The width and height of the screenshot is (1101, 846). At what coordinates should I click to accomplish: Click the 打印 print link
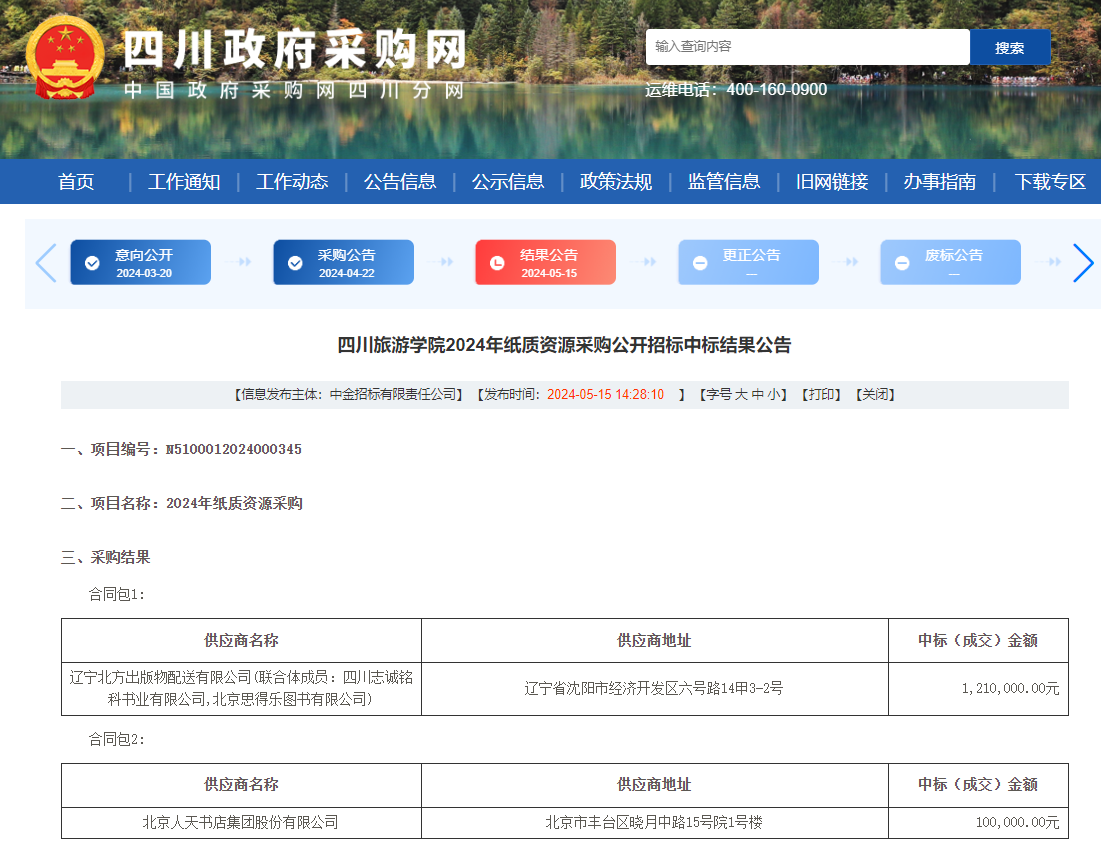click(x=822, y=395)
